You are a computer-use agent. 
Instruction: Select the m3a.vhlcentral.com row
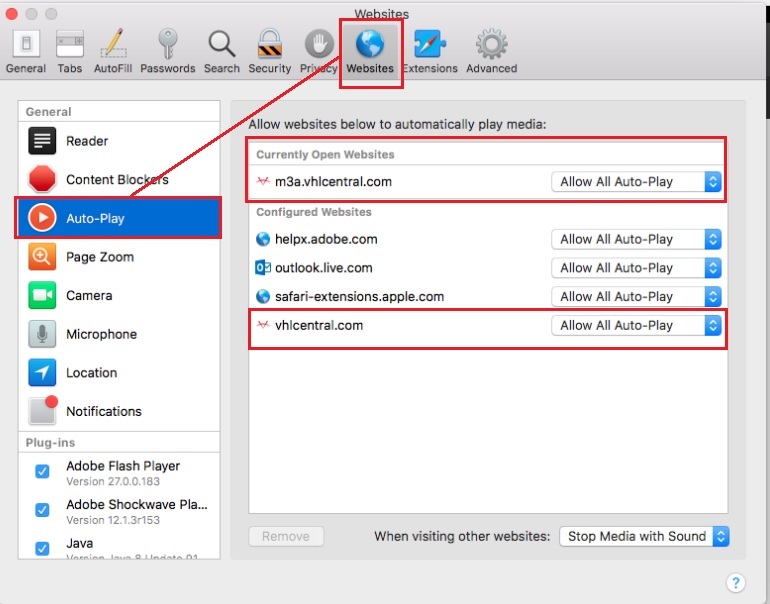click(488, 182)
